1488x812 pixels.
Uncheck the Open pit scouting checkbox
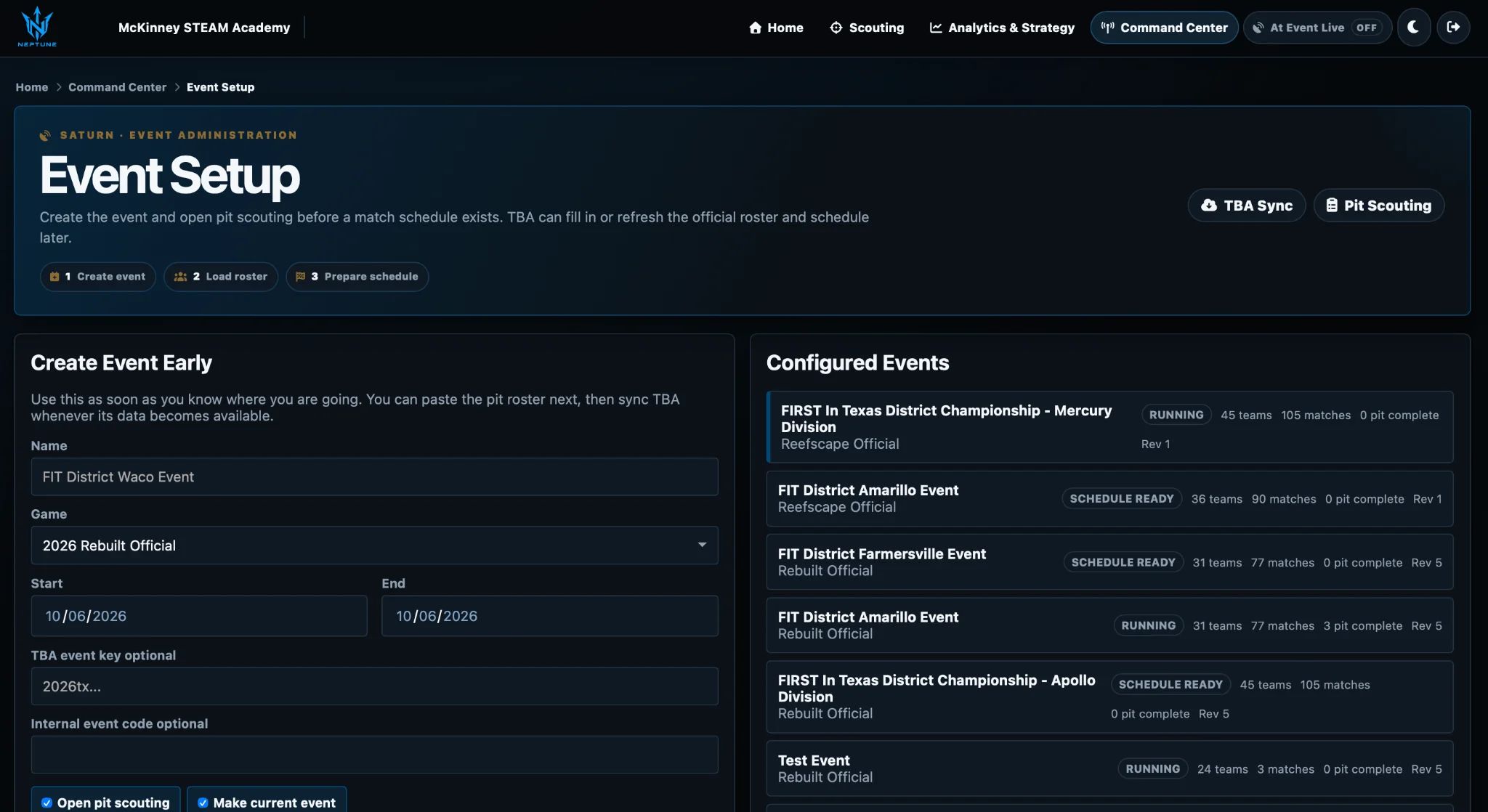pos(46,803)
